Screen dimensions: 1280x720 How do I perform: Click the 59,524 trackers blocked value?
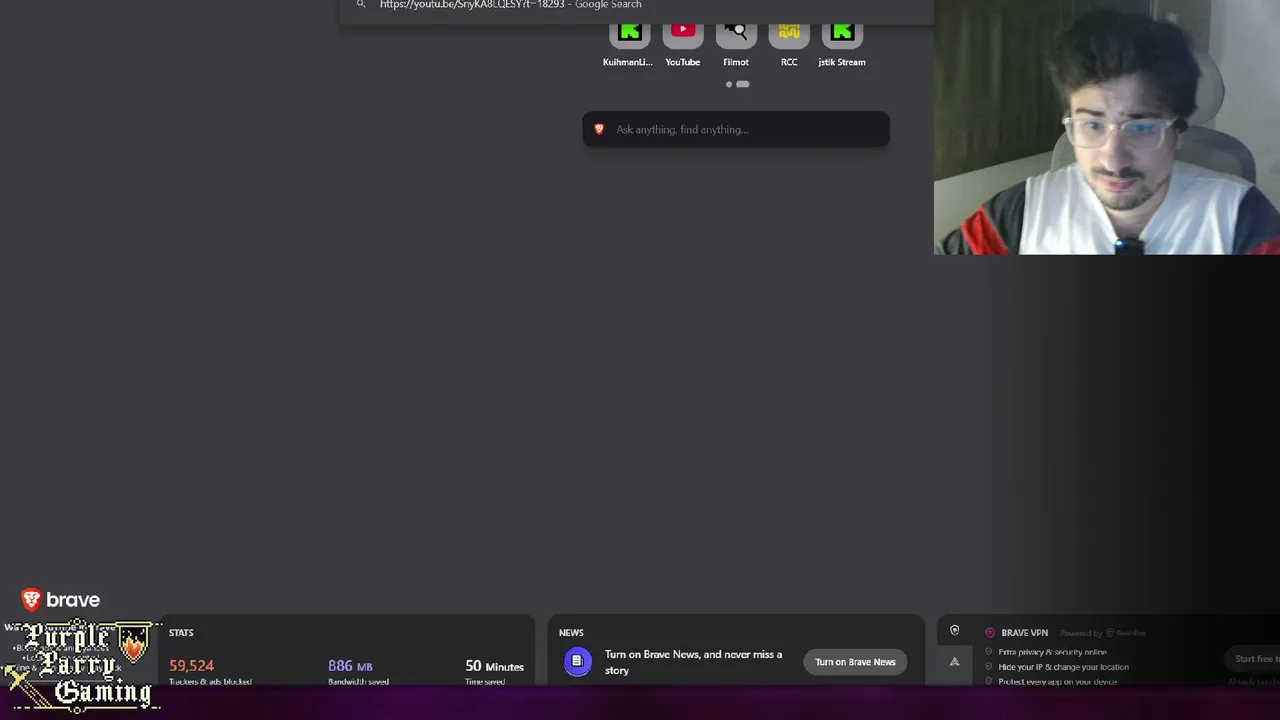point(191,665)
